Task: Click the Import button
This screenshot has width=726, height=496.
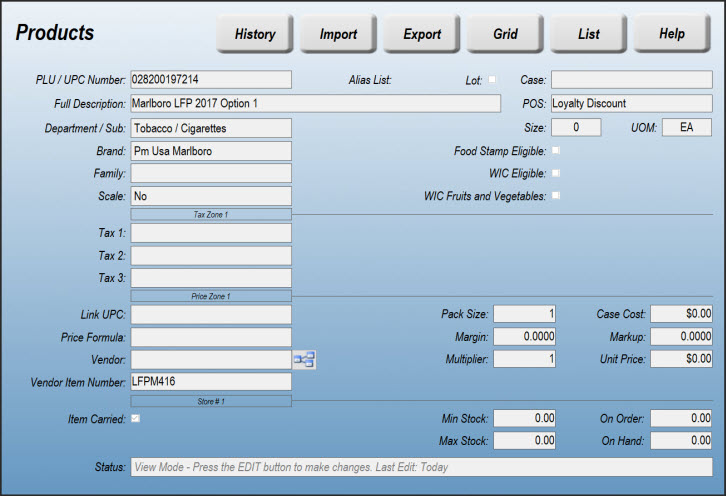Action: pos(338,33)
